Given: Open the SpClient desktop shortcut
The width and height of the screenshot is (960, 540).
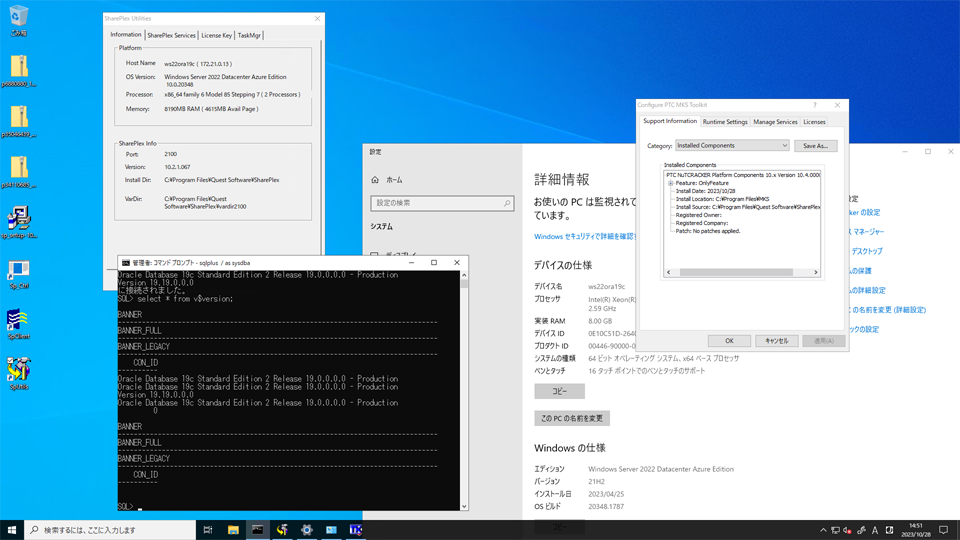Looking at the screenshot, I should pos(19,324).
